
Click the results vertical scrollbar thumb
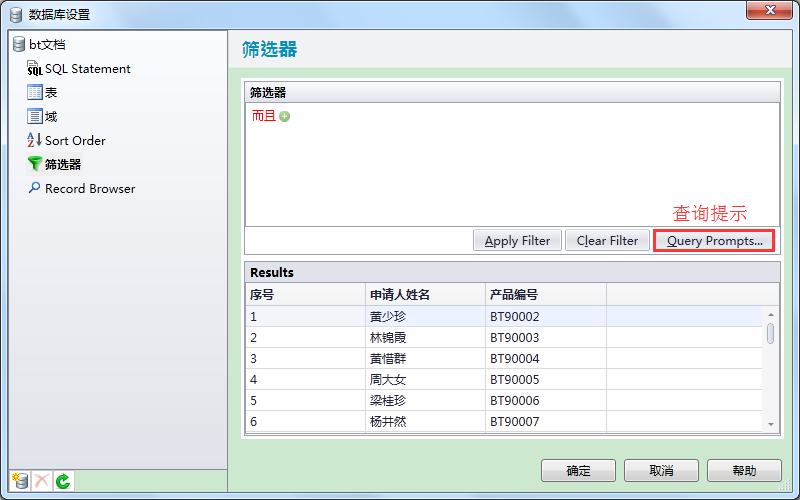coord(771,334)
